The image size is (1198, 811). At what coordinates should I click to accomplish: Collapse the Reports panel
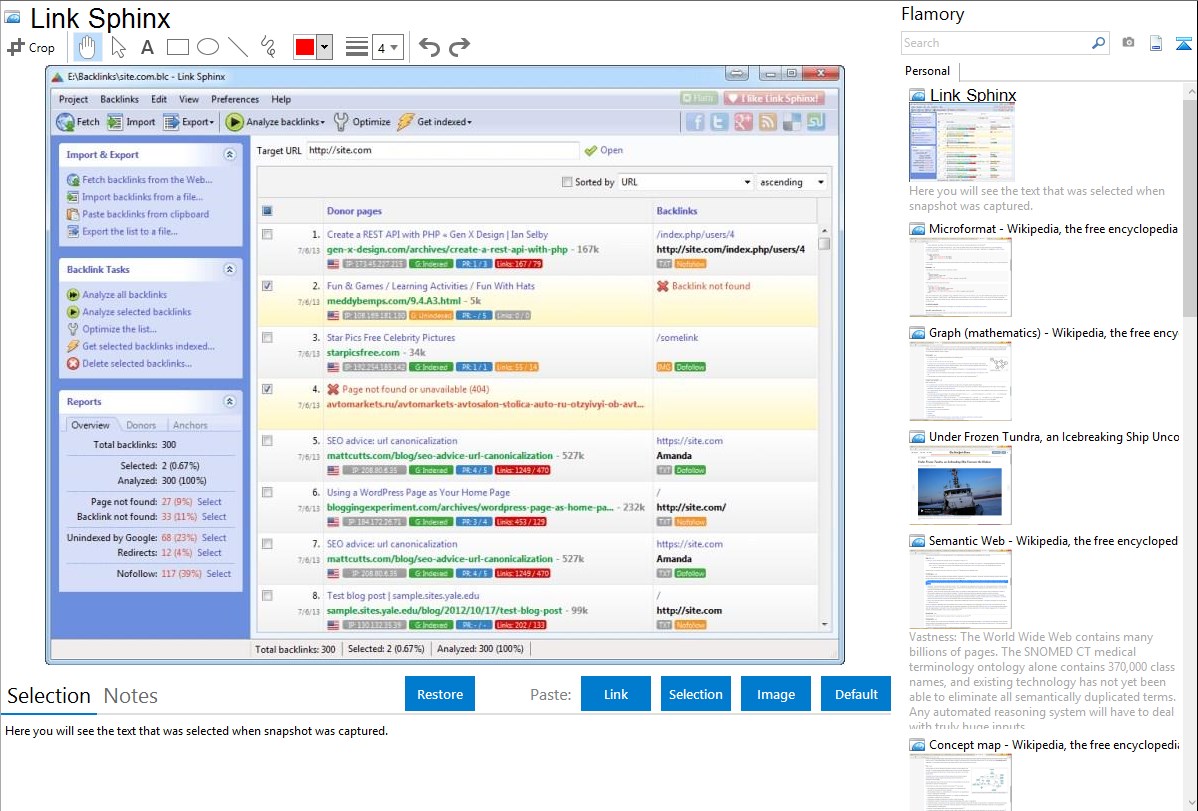coord(229,401)
